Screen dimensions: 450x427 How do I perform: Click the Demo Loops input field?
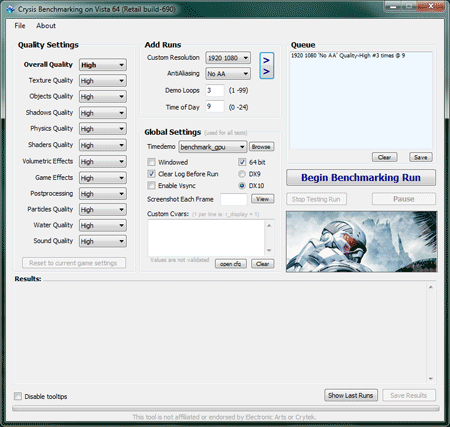coord(215,90)
